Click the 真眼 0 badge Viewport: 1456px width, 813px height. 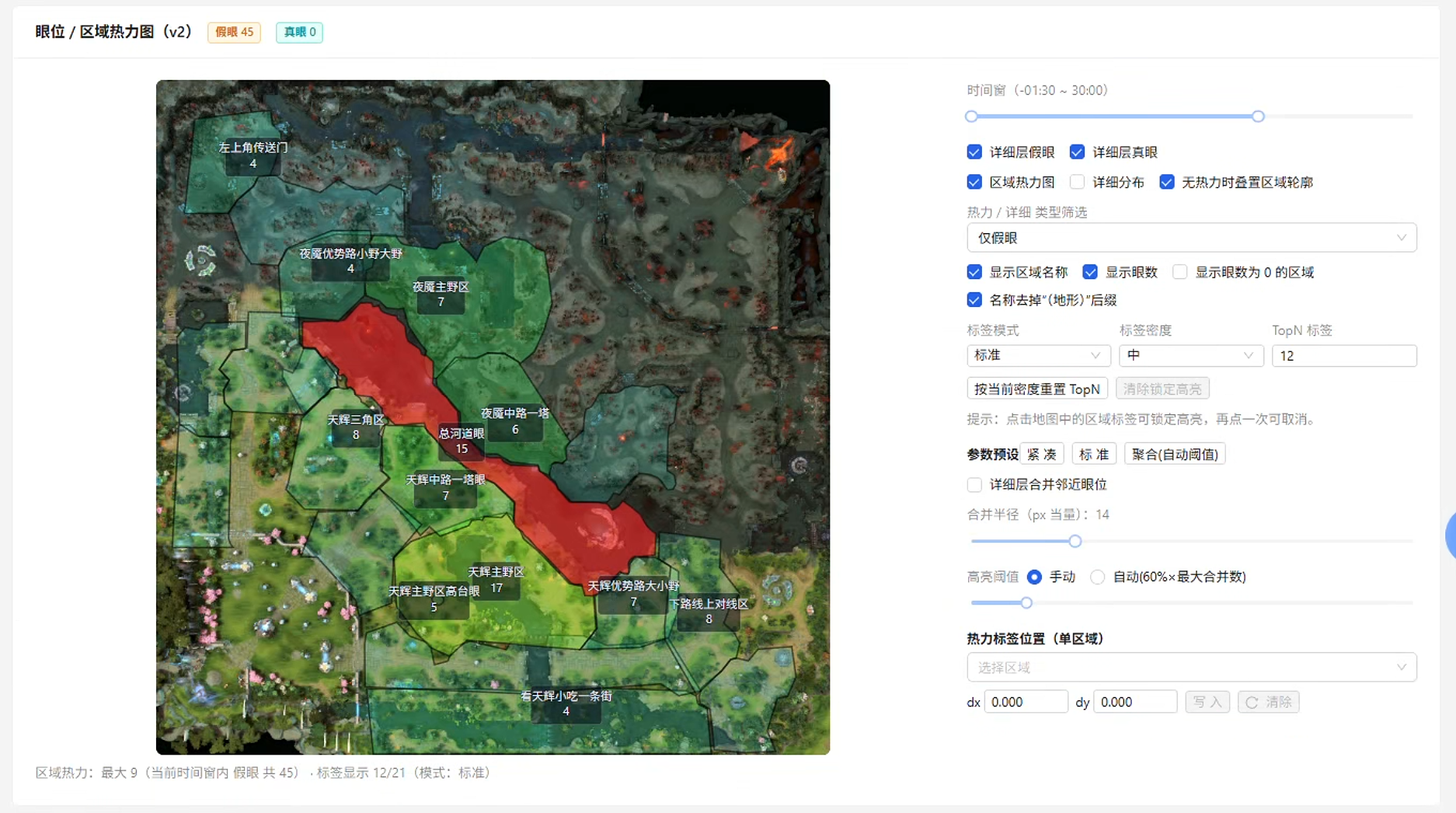(299, 32)
